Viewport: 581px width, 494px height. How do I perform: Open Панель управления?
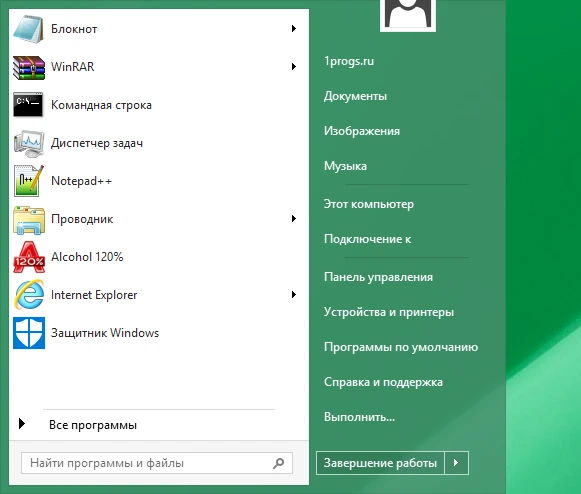click(378, 277)
